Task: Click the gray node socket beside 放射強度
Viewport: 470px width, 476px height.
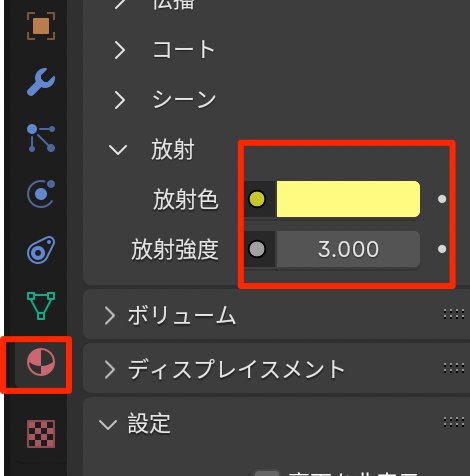Action: tap(257, 249)
